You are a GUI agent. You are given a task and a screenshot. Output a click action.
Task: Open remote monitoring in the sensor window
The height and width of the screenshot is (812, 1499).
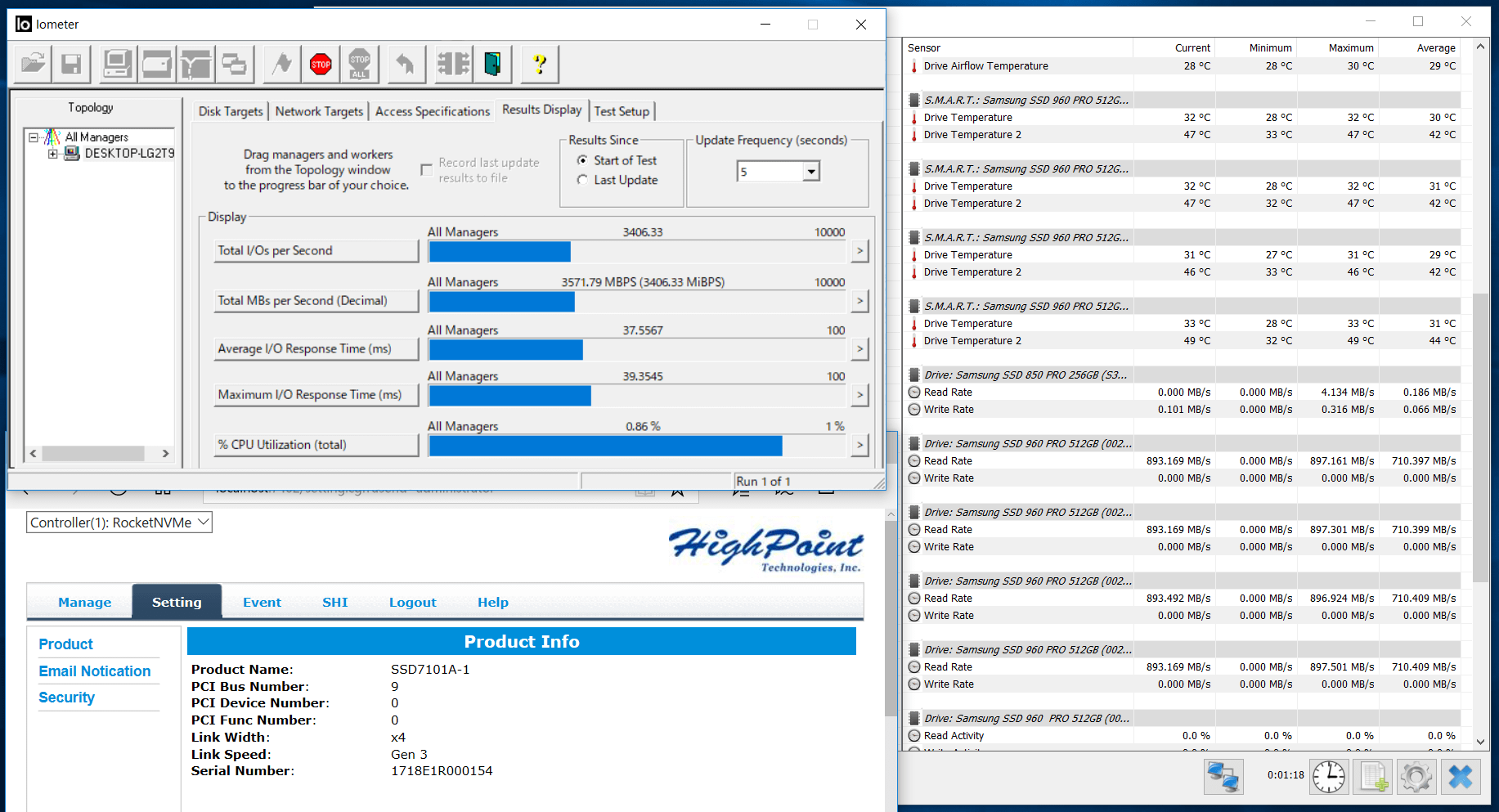1223,776
